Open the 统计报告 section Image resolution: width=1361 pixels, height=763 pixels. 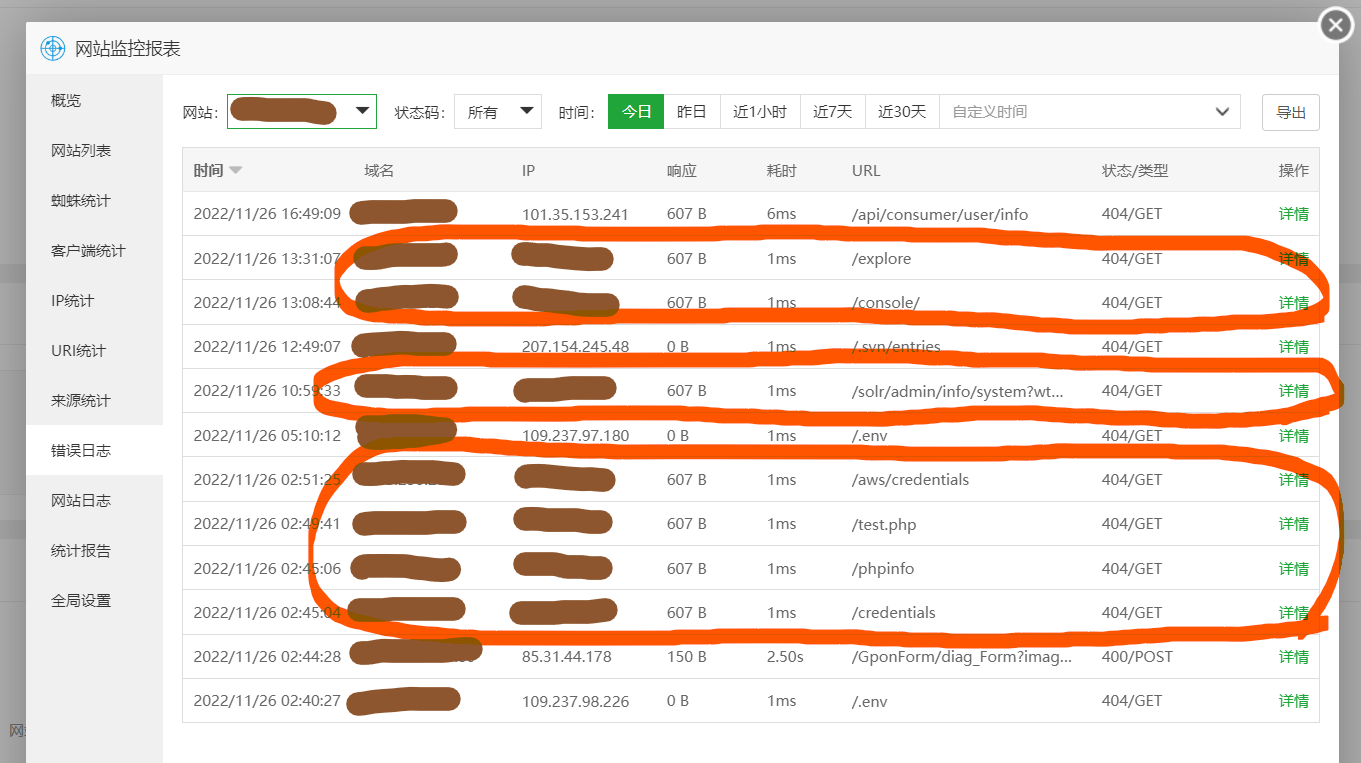[x=94, y=550]
